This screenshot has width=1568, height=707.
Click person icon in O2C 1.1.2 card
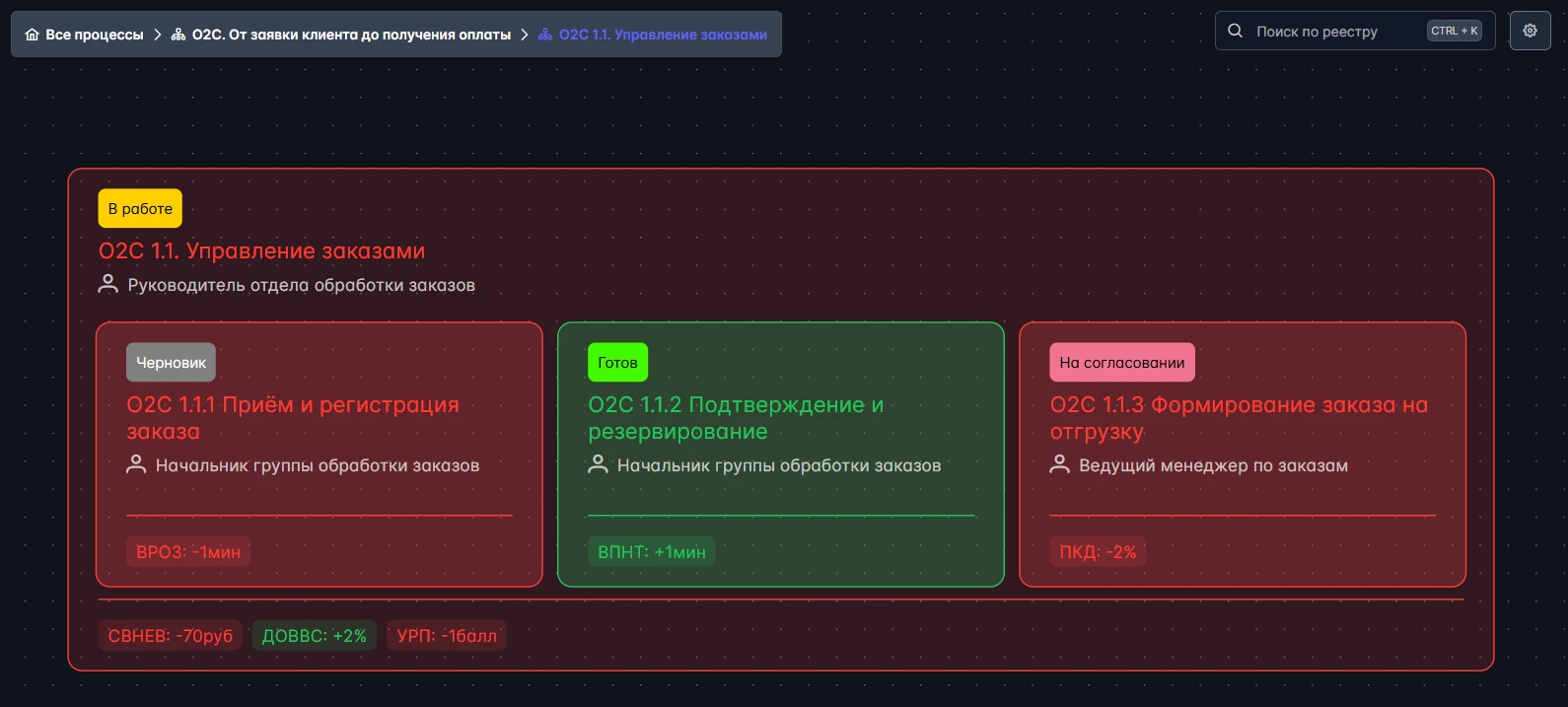(598, 464)
